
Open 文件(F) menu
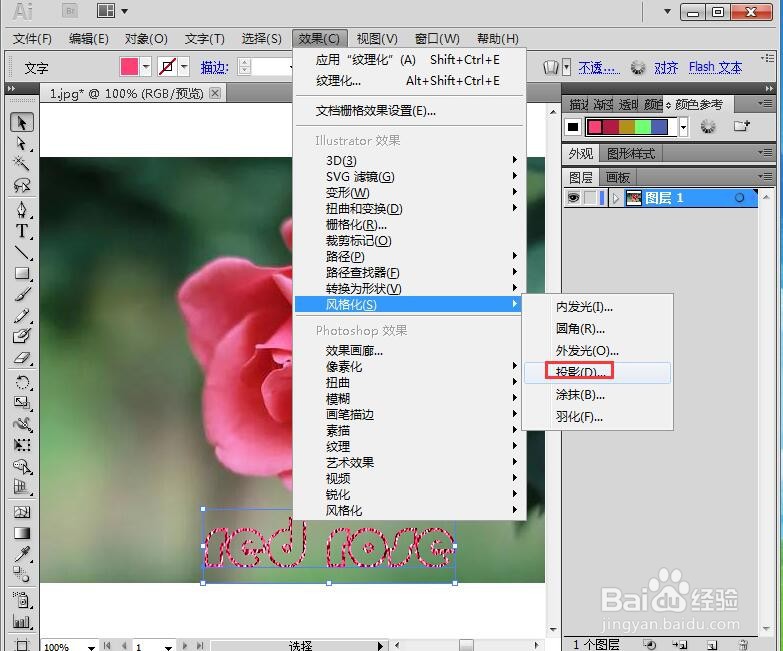[x=32, y=38]
